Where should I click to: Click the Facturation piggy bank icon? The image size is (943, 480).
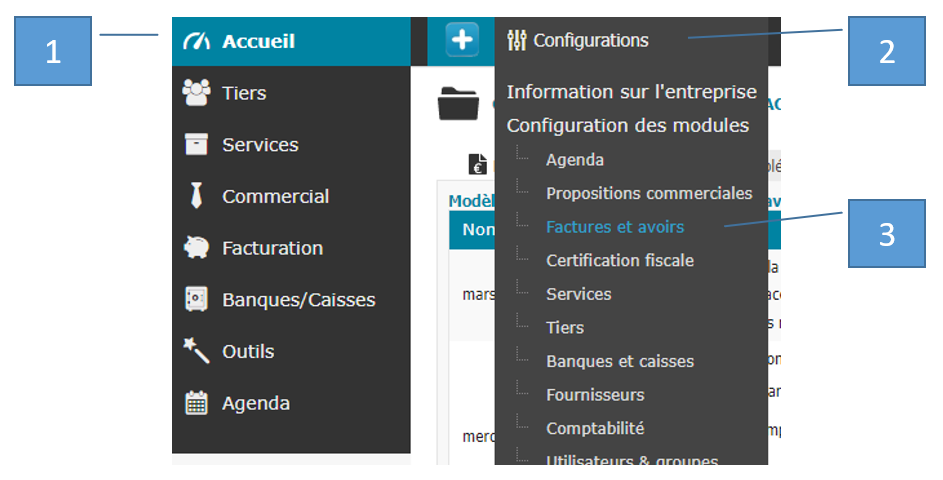pos(196,247)
